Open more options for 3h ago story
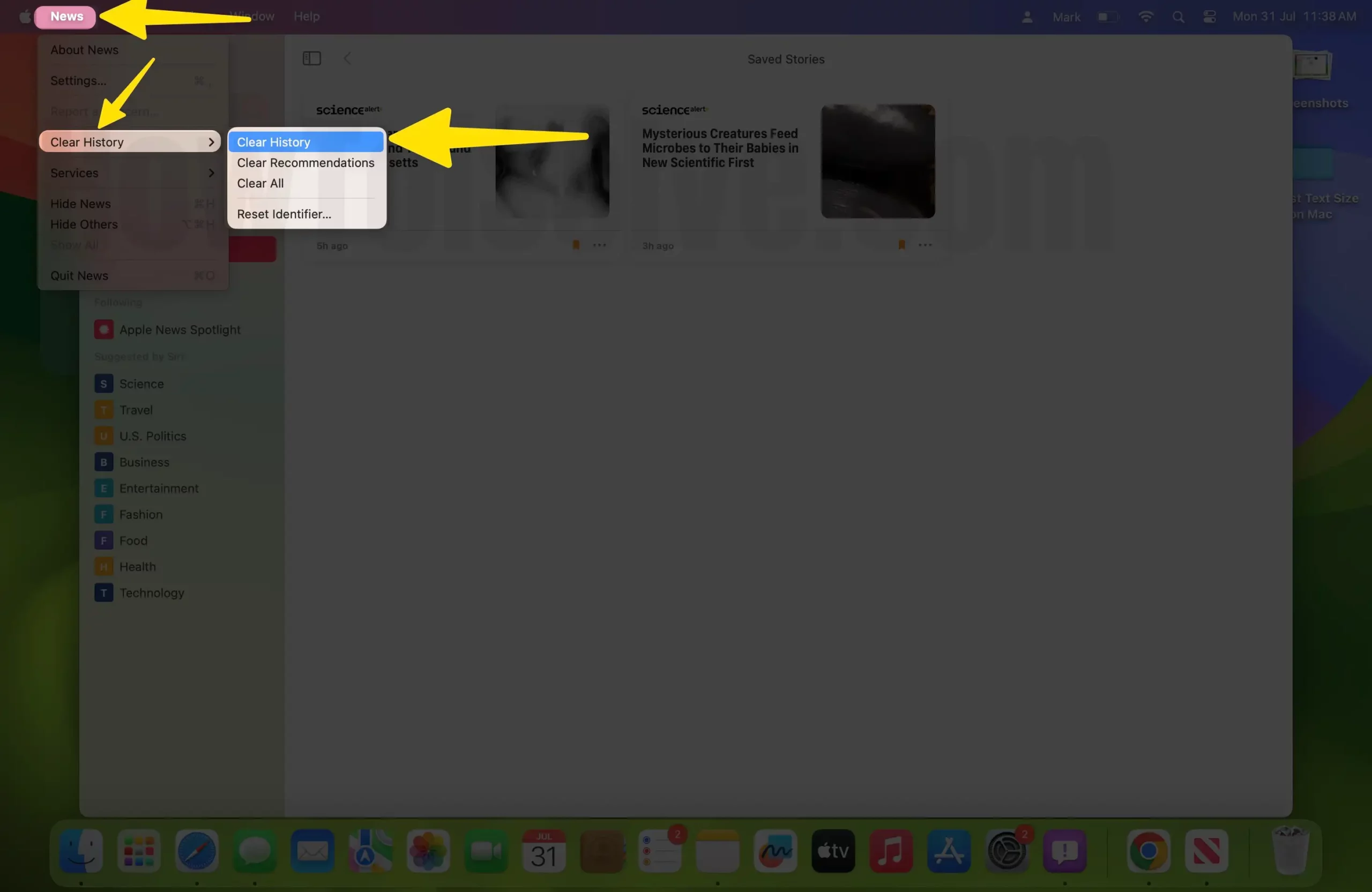This screenshot has height=892, width=1372. click(925, 245)
